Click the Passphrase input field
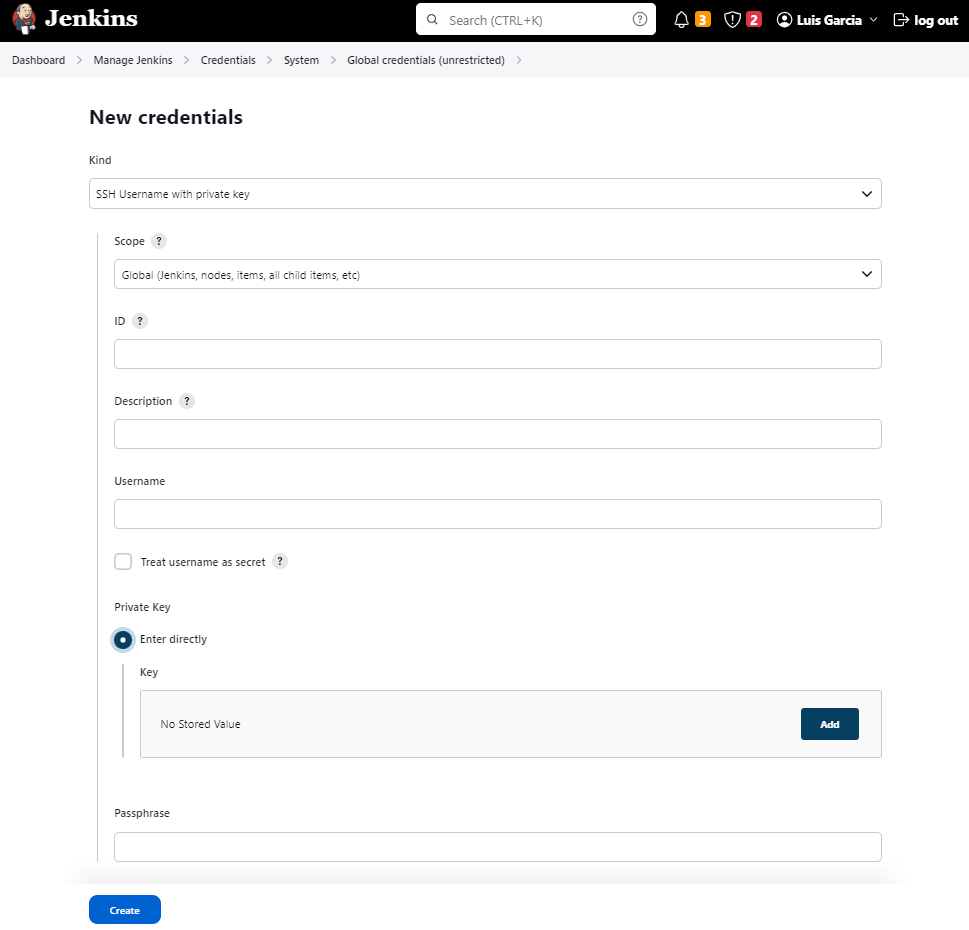Viewport: 969px width, 930px height. [x=497, y=847]
